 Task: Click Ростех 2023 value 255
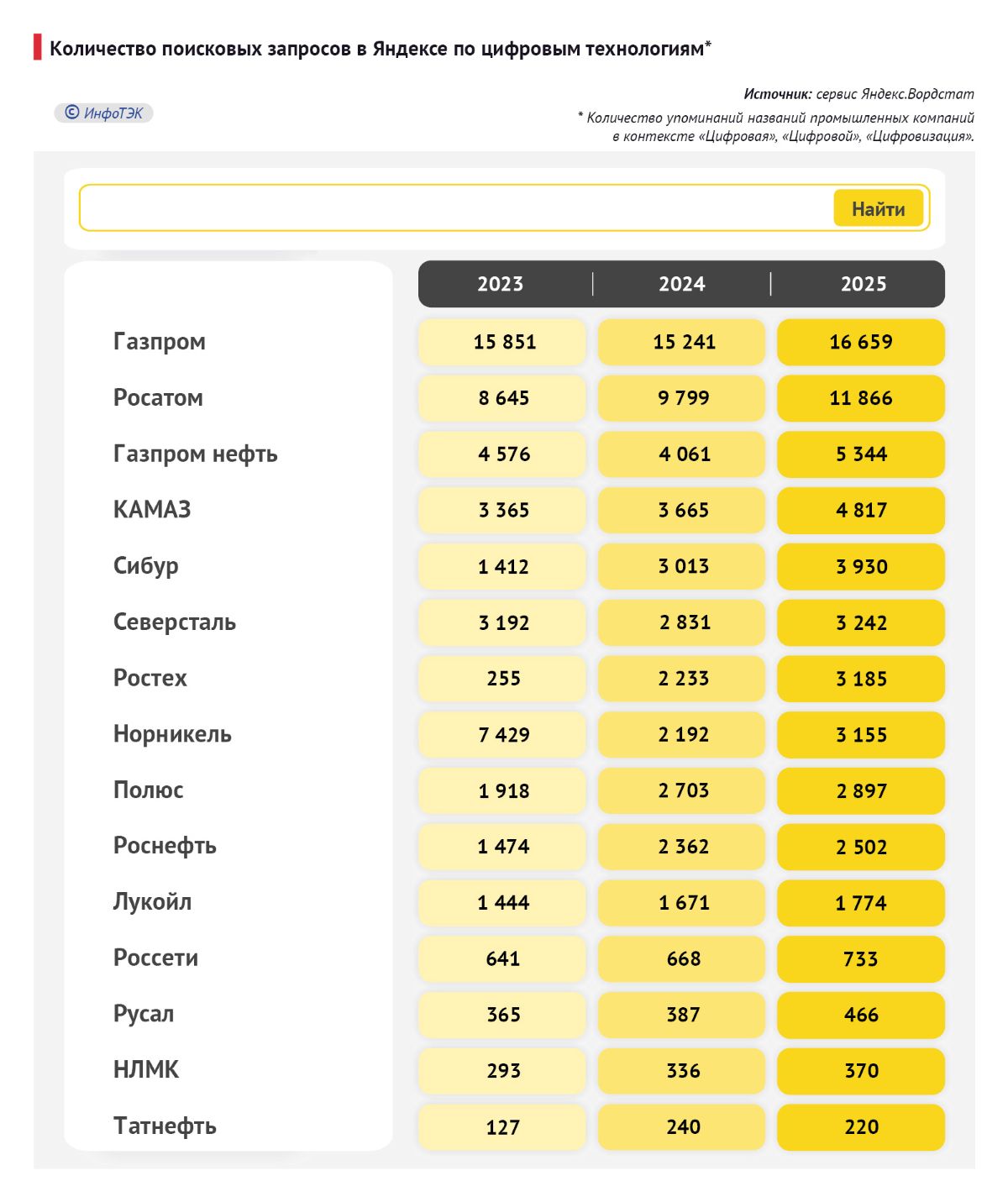coord(503,679)
